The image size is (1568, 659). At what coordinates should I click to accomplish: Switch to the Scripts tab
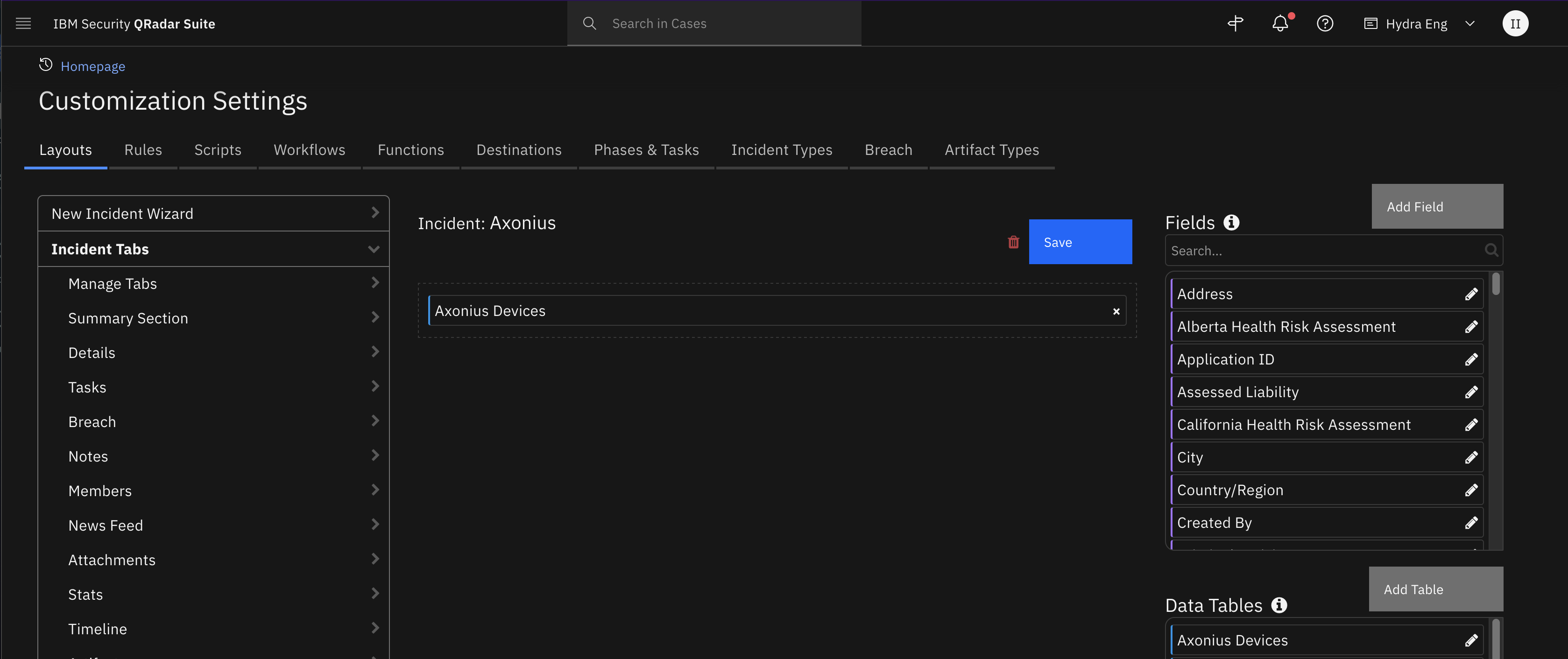coord(218,150)
